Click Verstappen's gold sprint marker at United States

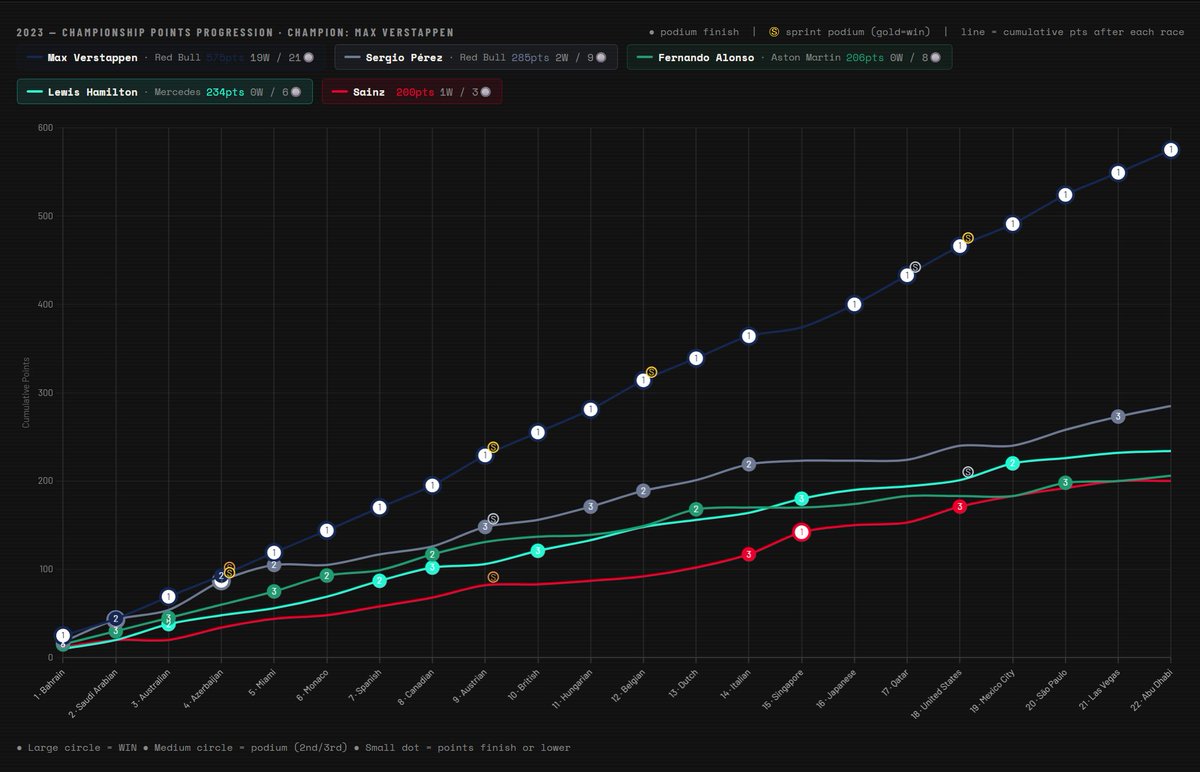968,238
